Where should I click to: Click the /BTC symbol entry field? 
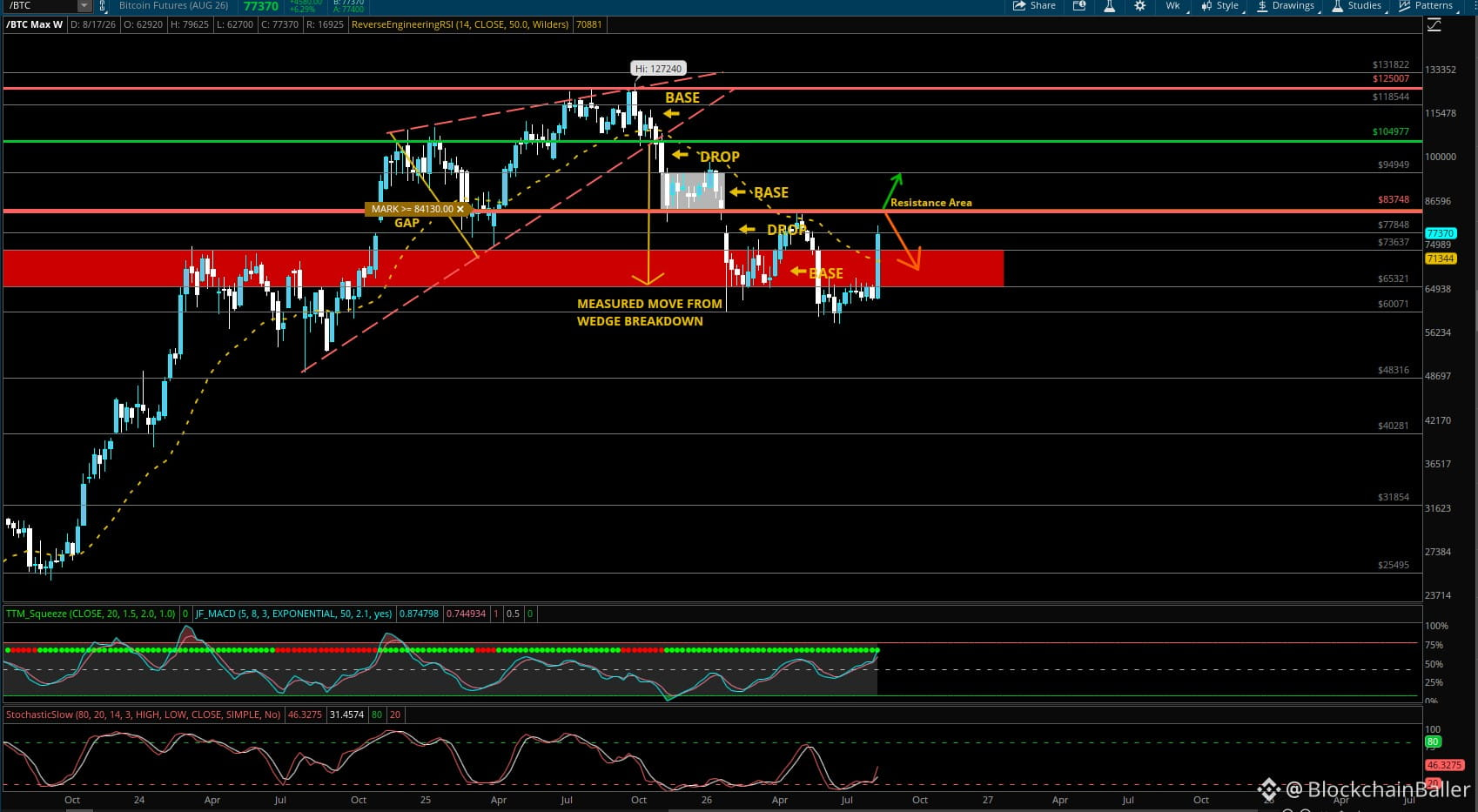(41, 6)
